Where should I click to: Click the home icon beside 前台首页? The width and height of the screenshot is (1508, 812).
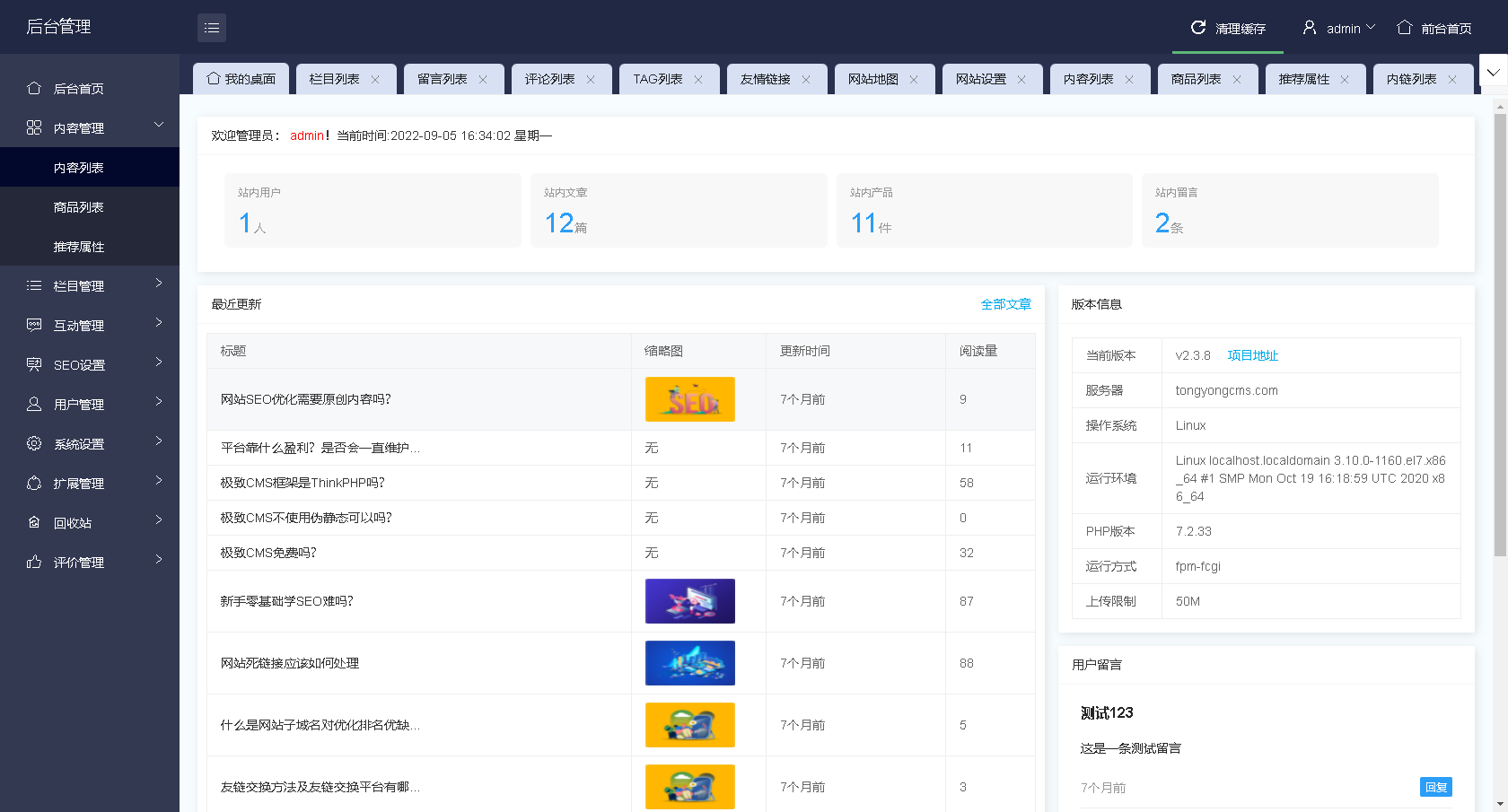[x=1405, y=28]
